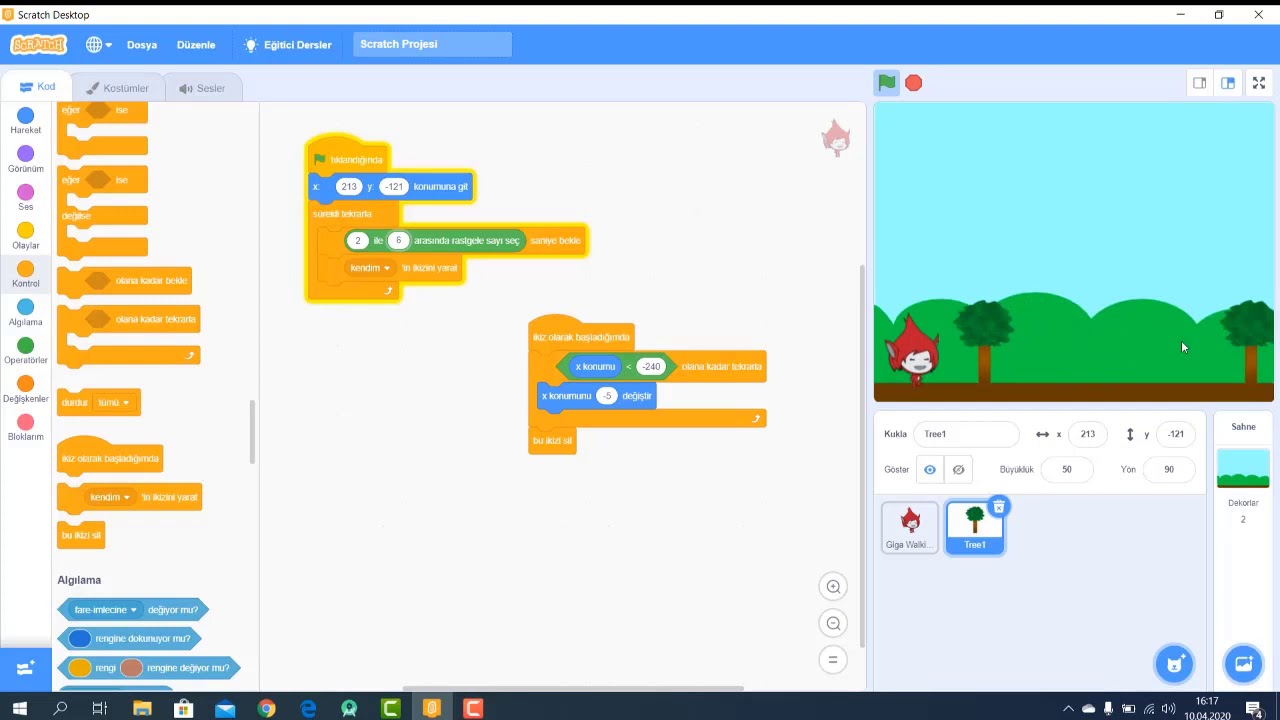Open the add extension button

coord(26,667)
